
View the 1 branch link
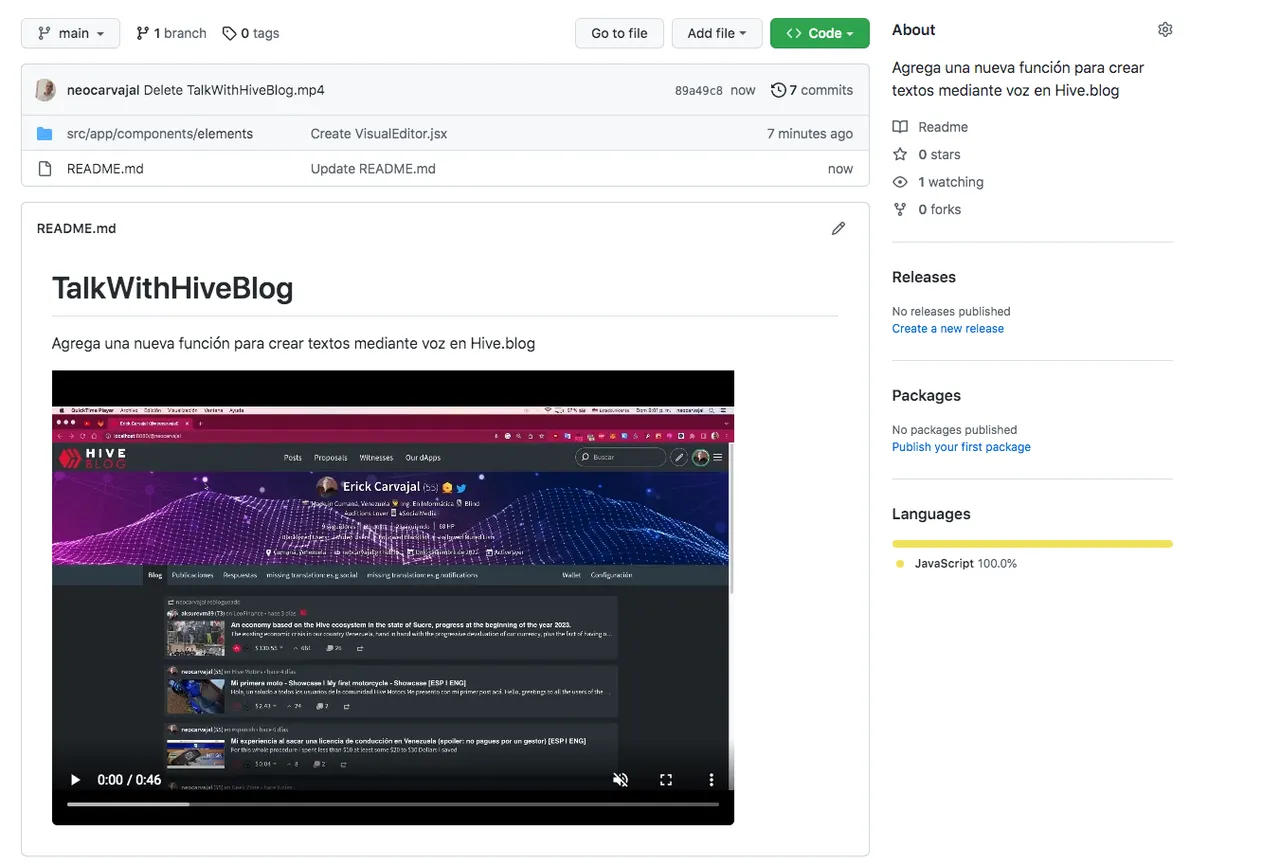click(x=171, y=33)
